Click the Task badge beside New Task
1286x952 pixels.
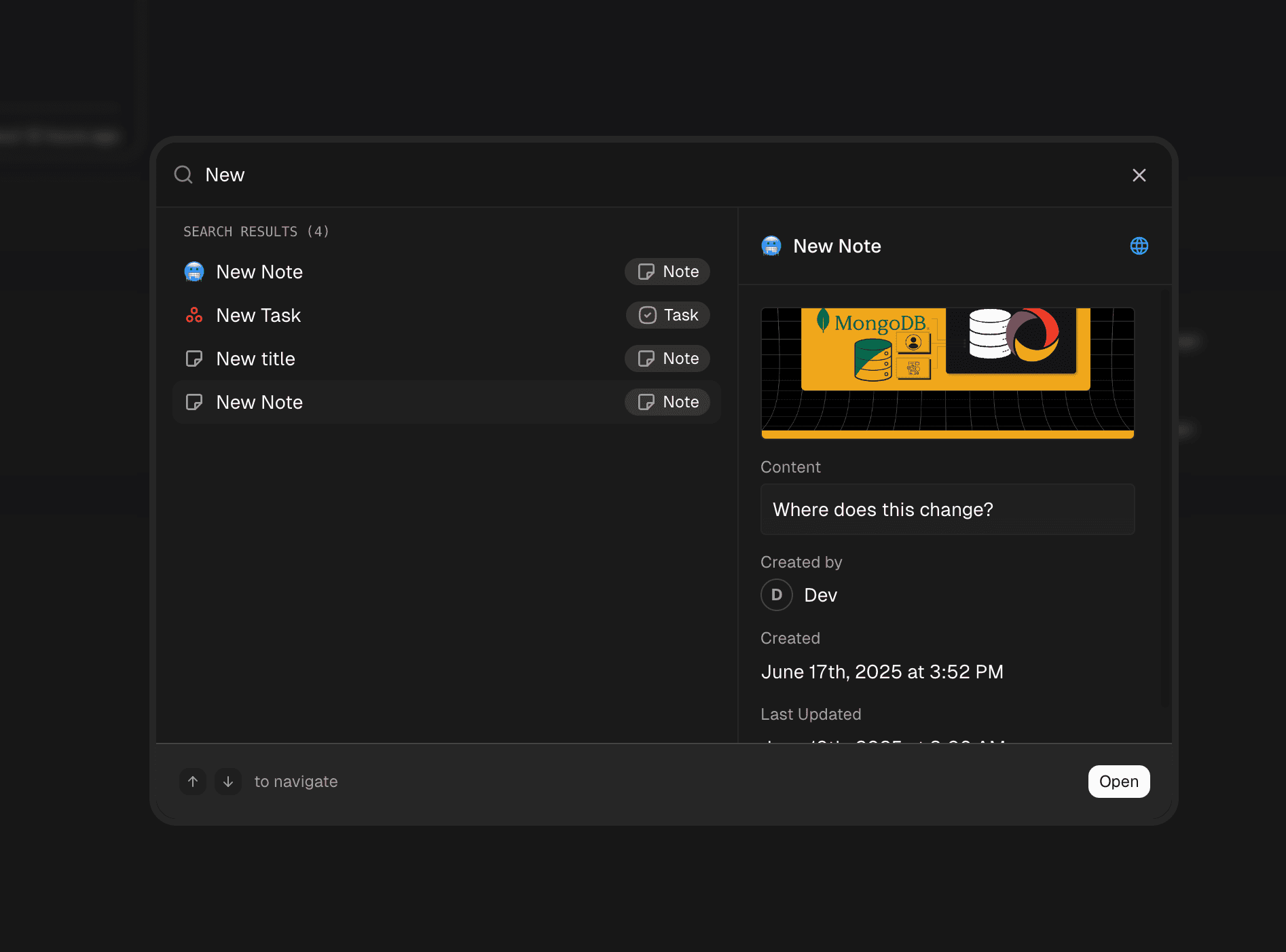pos(667,314)
